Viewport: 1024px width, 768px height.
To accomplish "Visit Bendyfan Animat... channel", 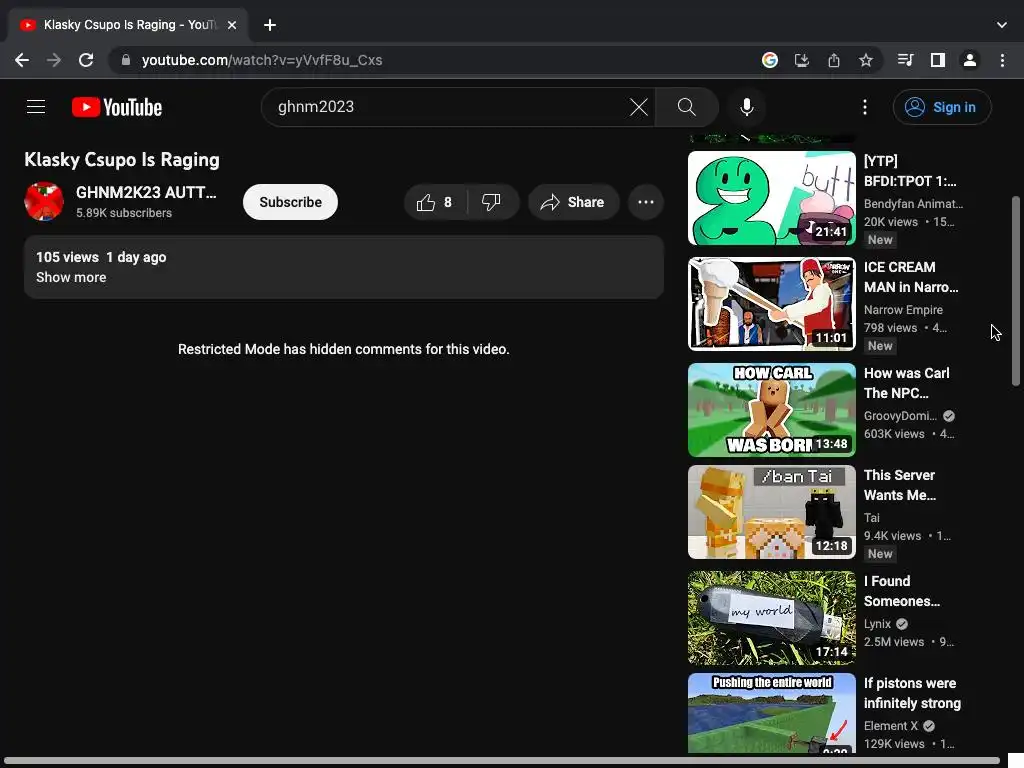I will [x=913, y=204].
